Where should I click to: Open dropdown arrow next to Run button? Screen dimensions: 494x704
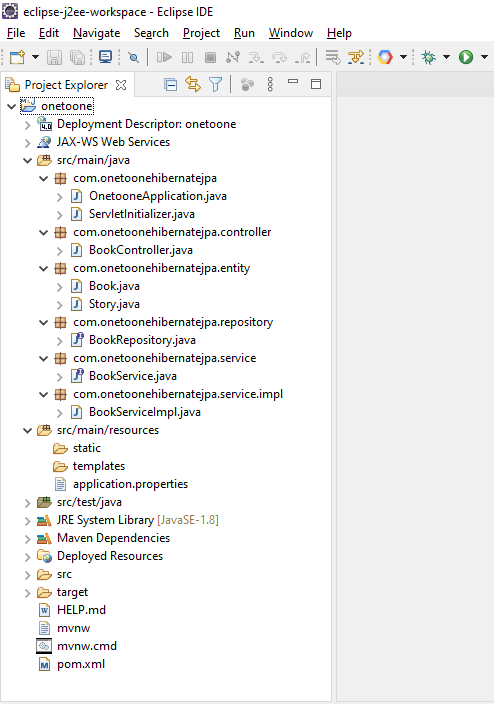point(484,57)
